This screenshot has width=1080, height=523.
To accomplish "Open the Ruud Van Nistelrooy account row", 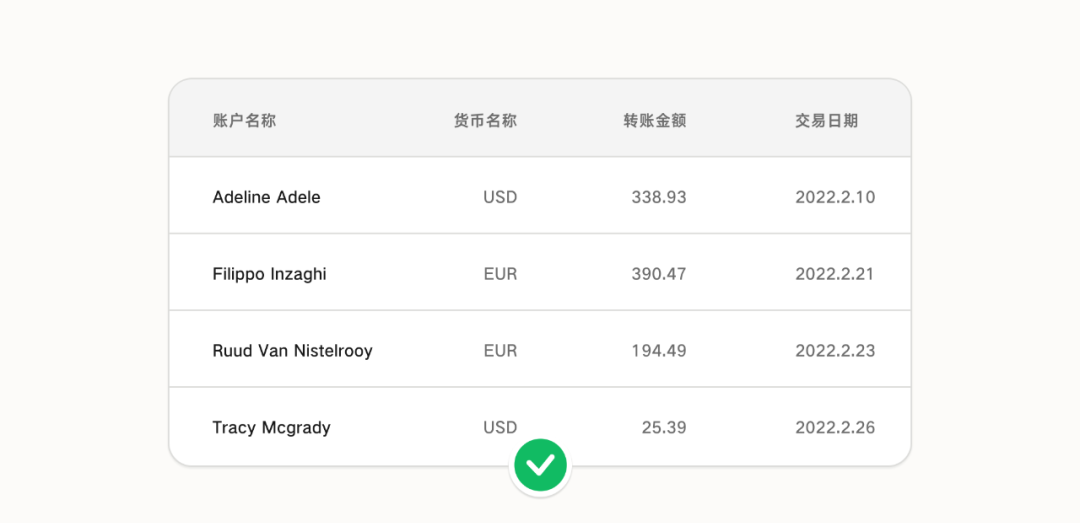I will (540, 349).
